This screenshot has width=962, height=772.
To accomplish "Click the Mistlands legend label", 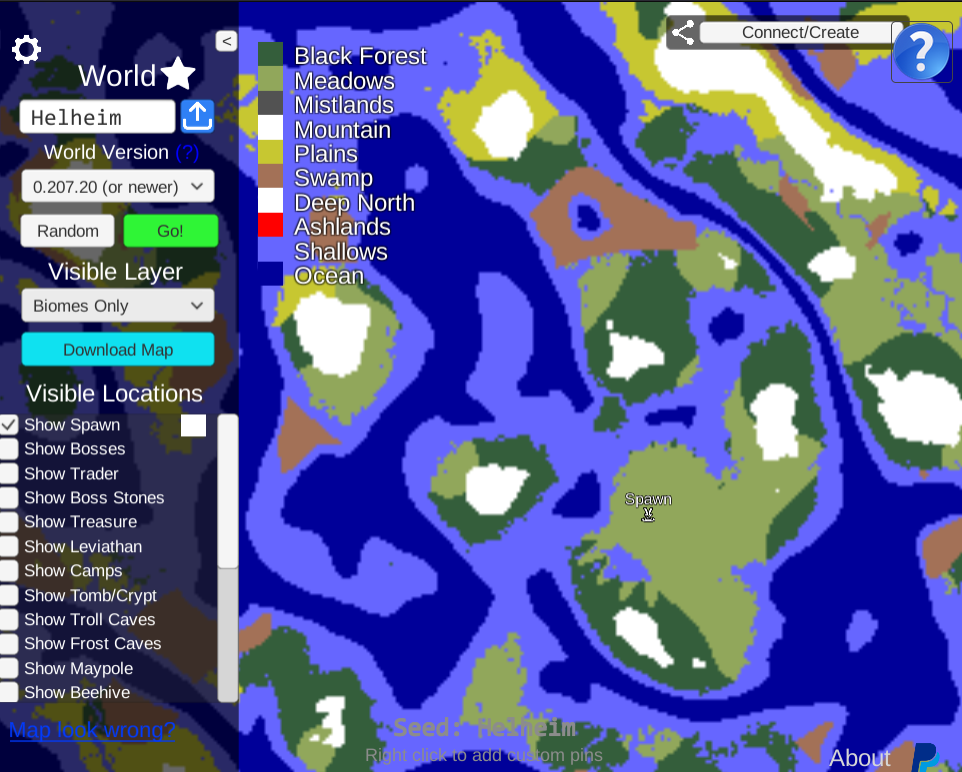I will click(344, 105).
